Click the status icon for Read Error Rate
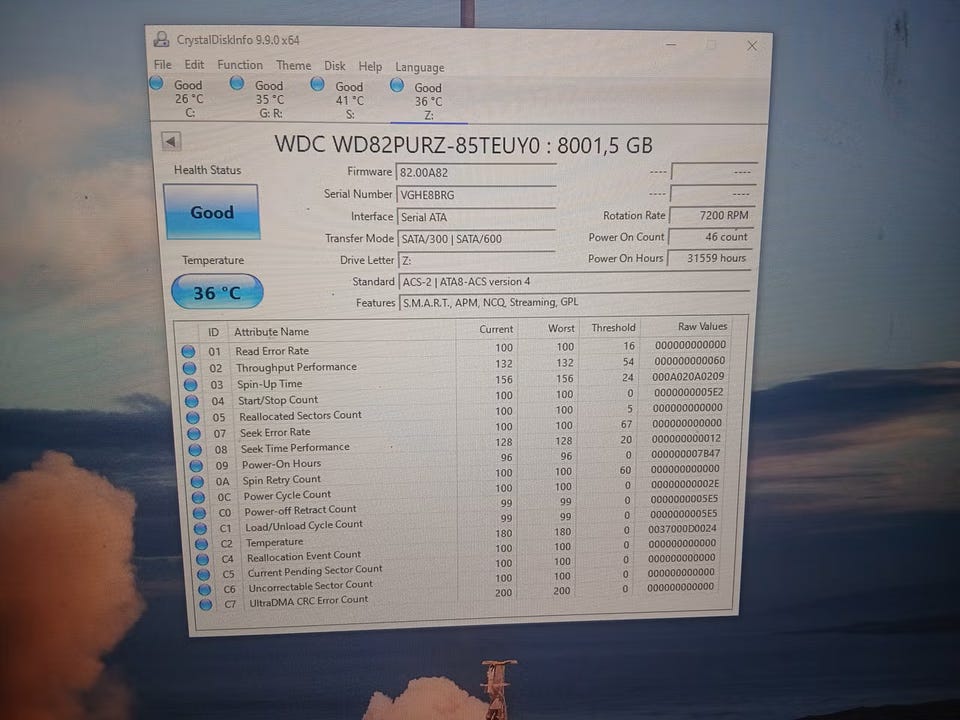The height and width of the screenshot is (720, 960). [188, 351]
